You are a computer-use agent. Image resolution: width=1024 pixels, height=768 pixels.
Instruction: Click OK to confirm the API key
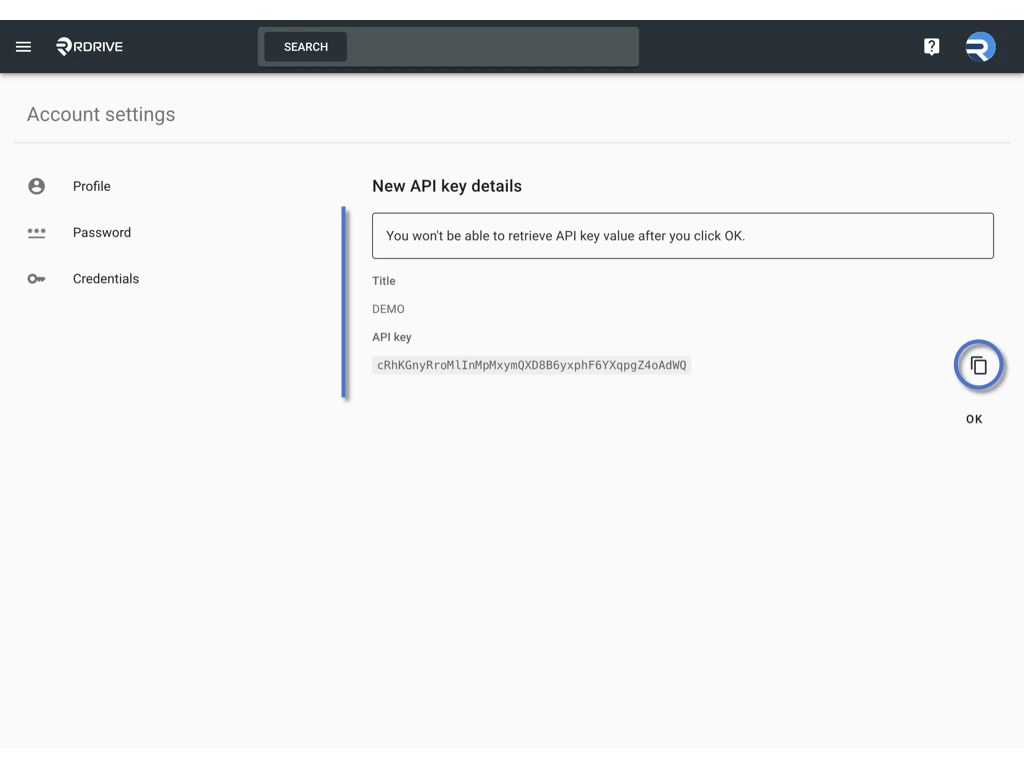[x=973, y=419]
